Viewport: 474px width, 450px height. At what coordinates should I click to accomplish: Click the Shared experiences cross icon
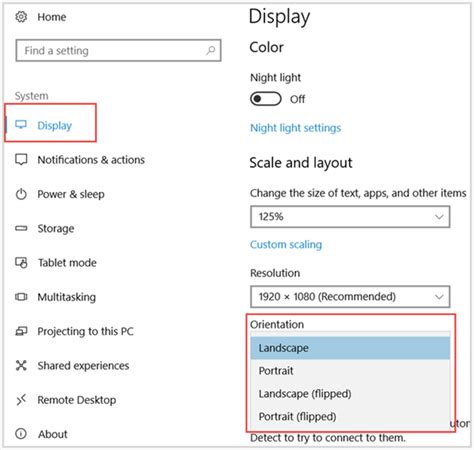(x=21, y=365)
